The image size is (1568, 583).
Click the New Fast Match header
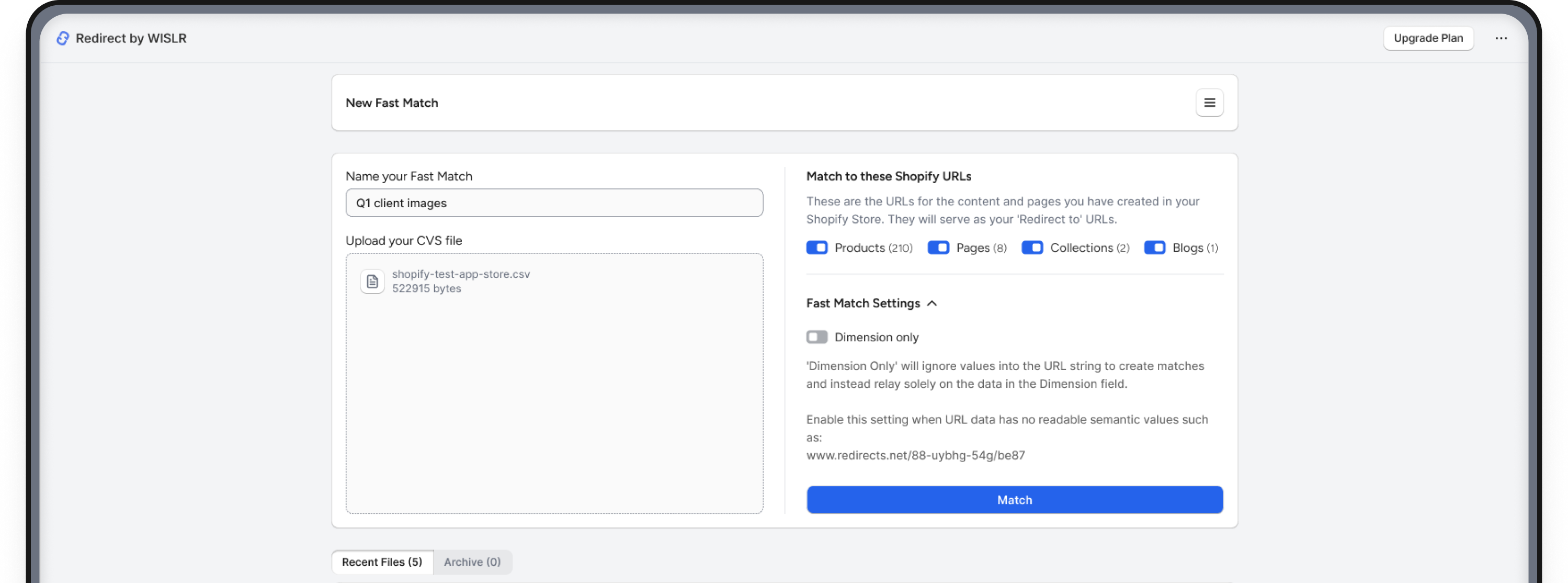pyautogui.click(x=392, y=103)
